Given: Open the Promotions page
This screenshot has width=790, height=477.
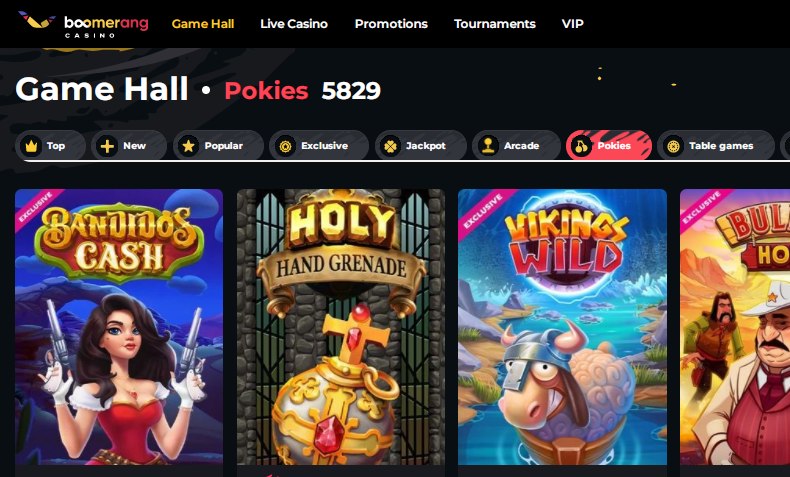Looking at the screenshot, I should click(x=391, y=24).
